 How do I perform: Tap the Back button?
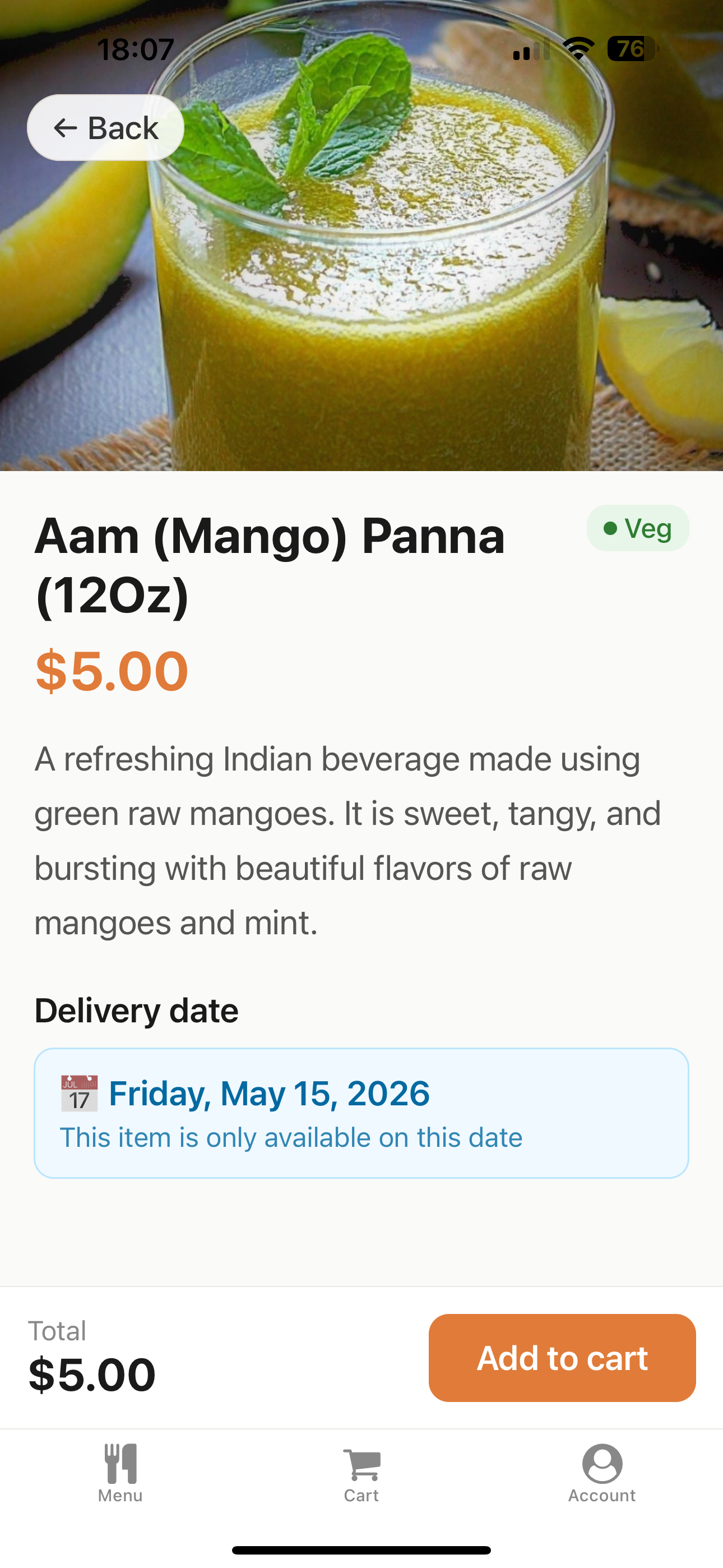[105, 128]
